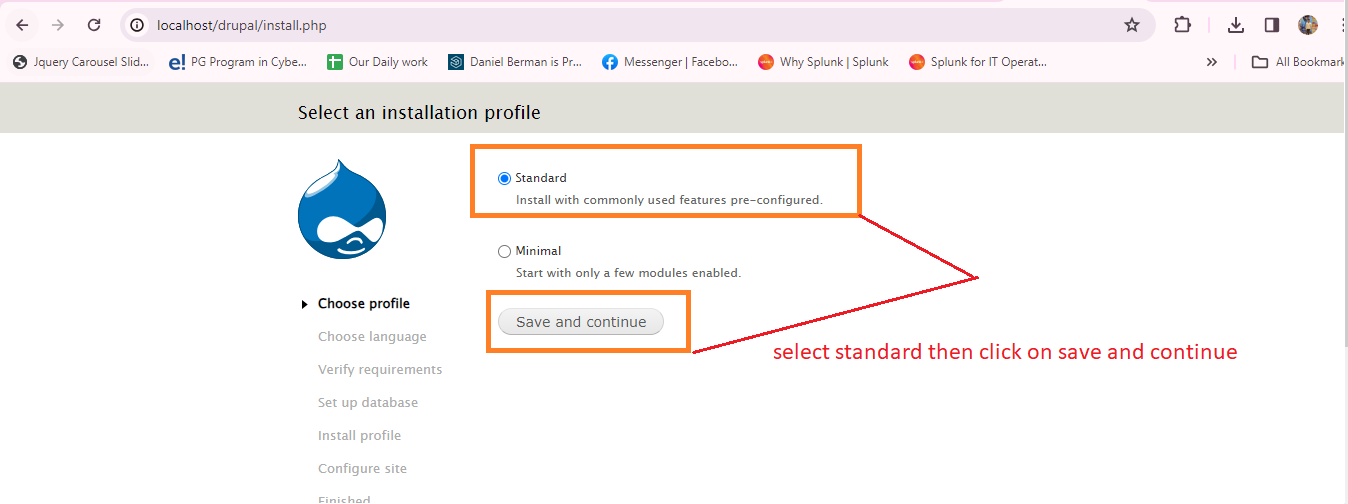Toggle the browser side panel icon
Screen dimensions: 1348x504
tap(1272, 25)
